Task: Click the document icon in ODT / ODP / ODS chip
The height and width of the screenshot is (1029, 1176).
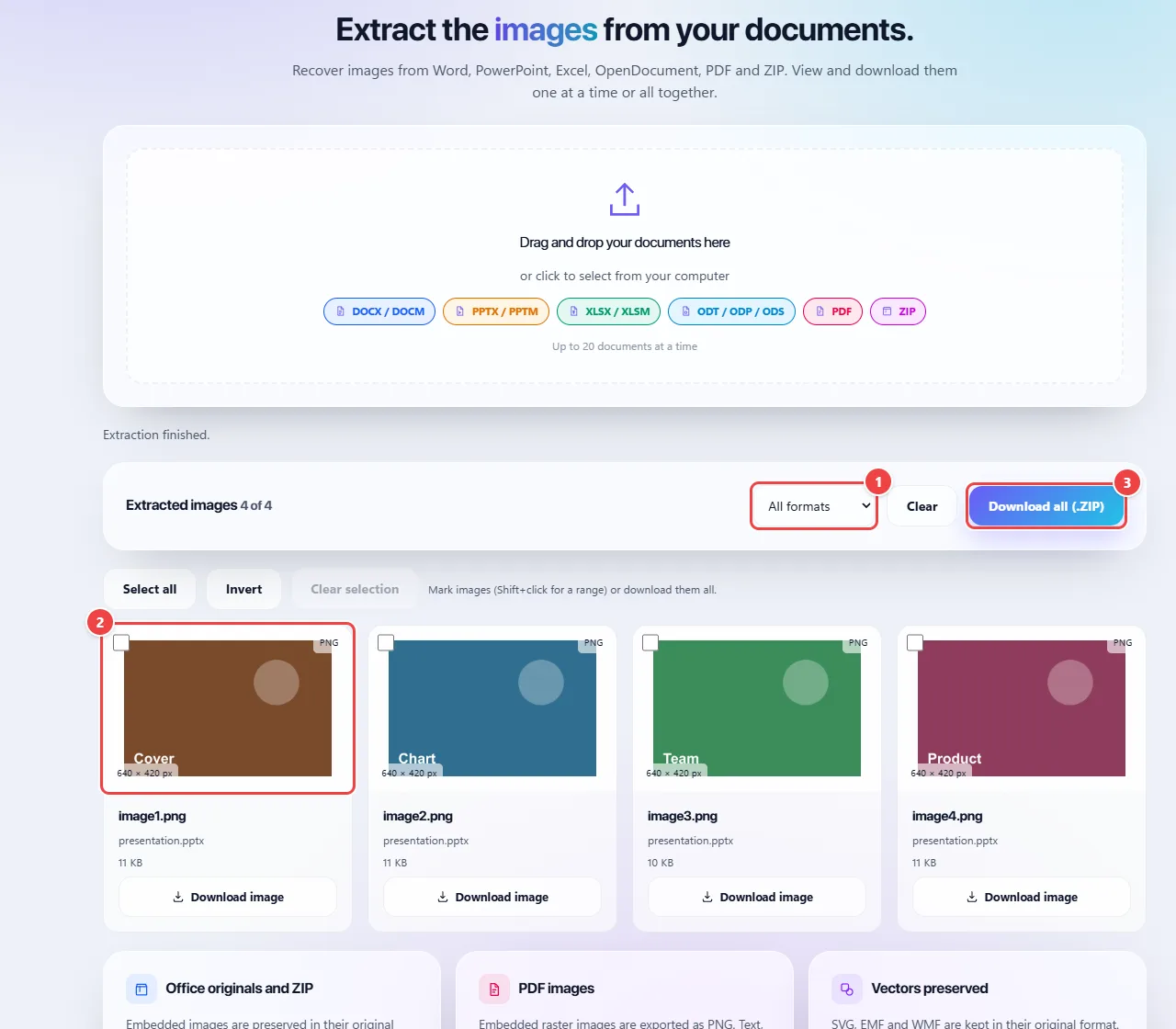Action: click(685, 311)
